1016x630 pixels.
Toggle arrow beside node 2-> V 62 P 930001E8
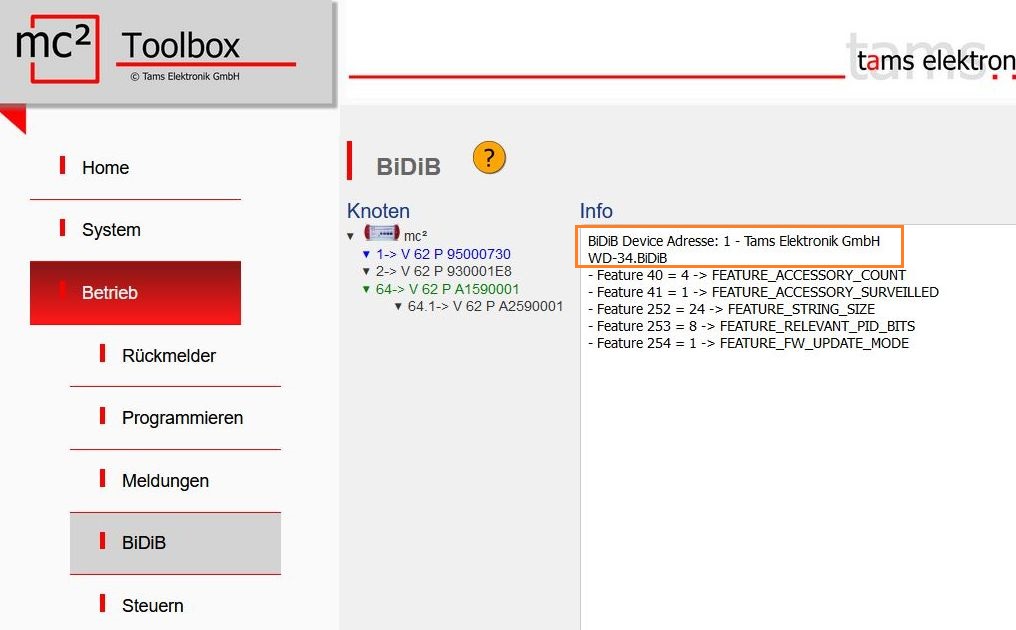pos(366,272)
